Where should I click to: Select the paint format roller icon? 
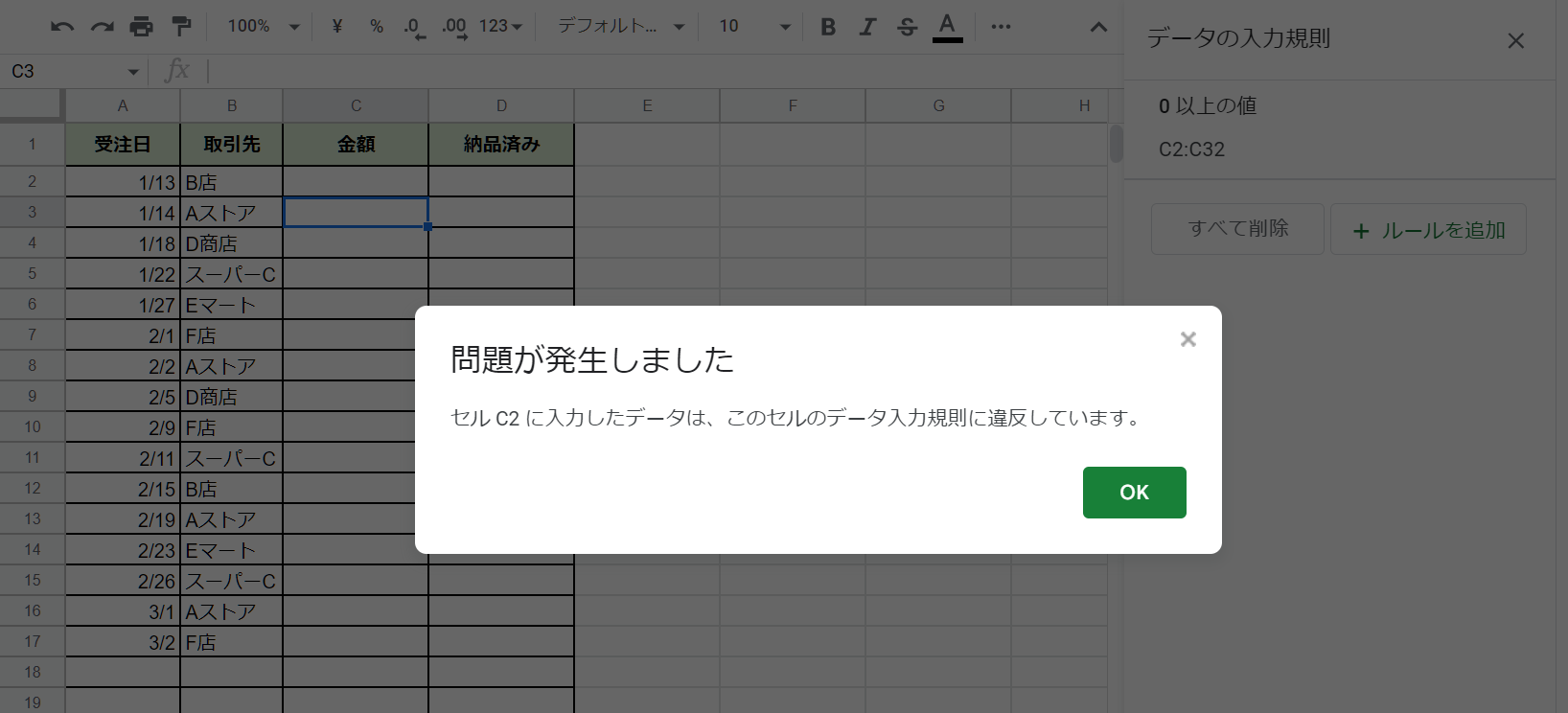click(180, 27)
